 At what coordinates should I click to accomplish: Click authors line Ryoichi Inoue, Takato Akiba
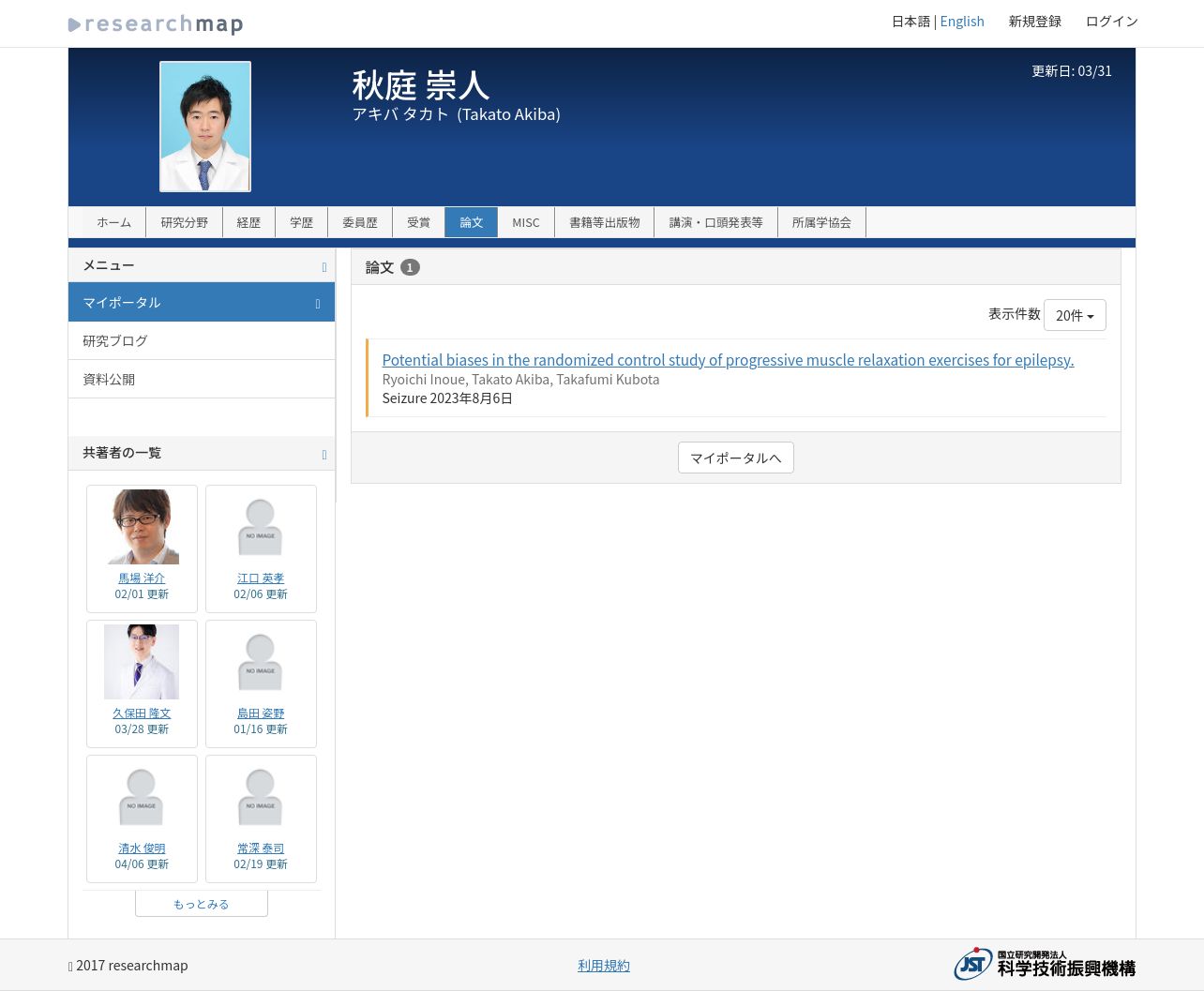520,380
